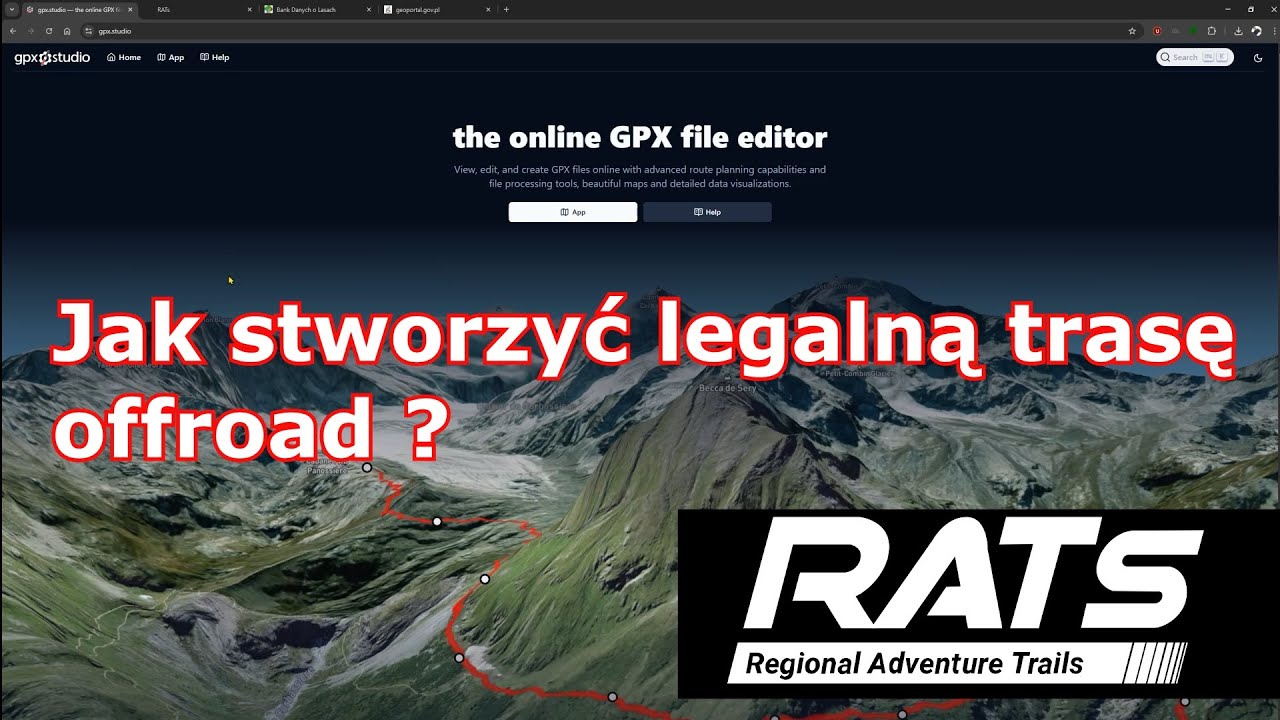The height and width of the screenshot is (720, 1280).
Task: Open the App link in the navbar
Action: pos(170,57)
